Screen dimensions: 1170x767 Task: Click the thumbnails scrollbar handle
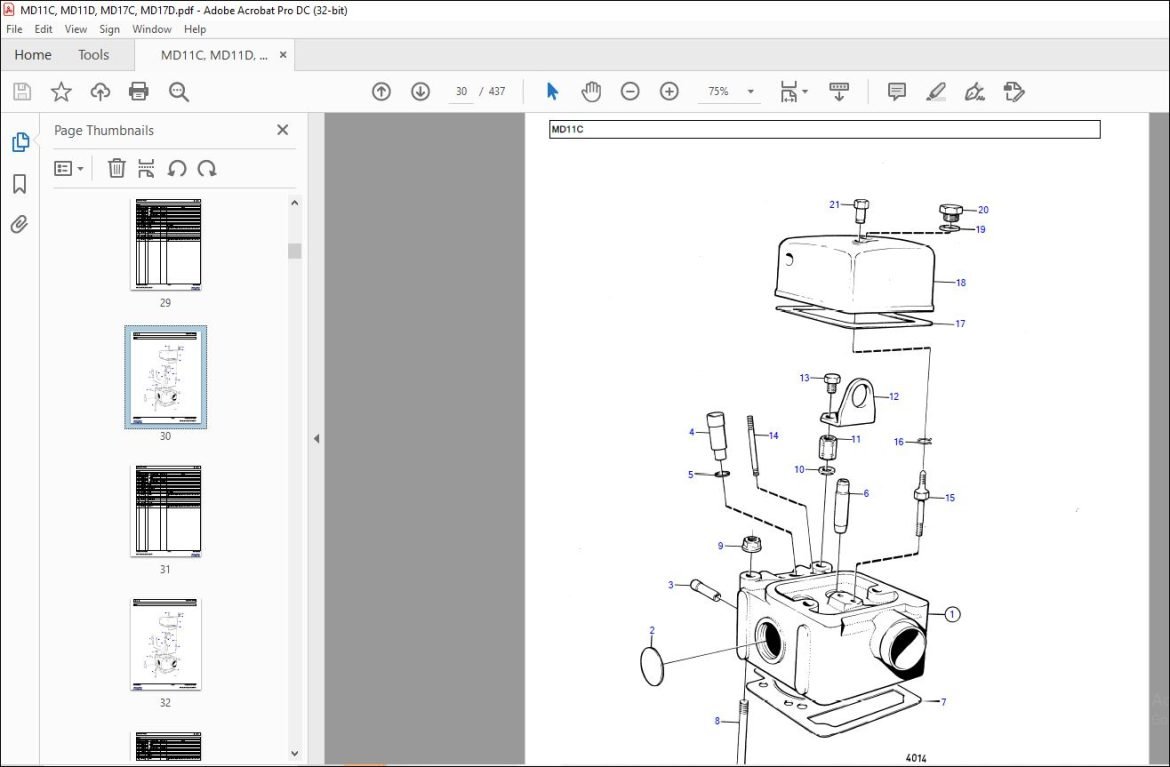[x=295, y=251]
